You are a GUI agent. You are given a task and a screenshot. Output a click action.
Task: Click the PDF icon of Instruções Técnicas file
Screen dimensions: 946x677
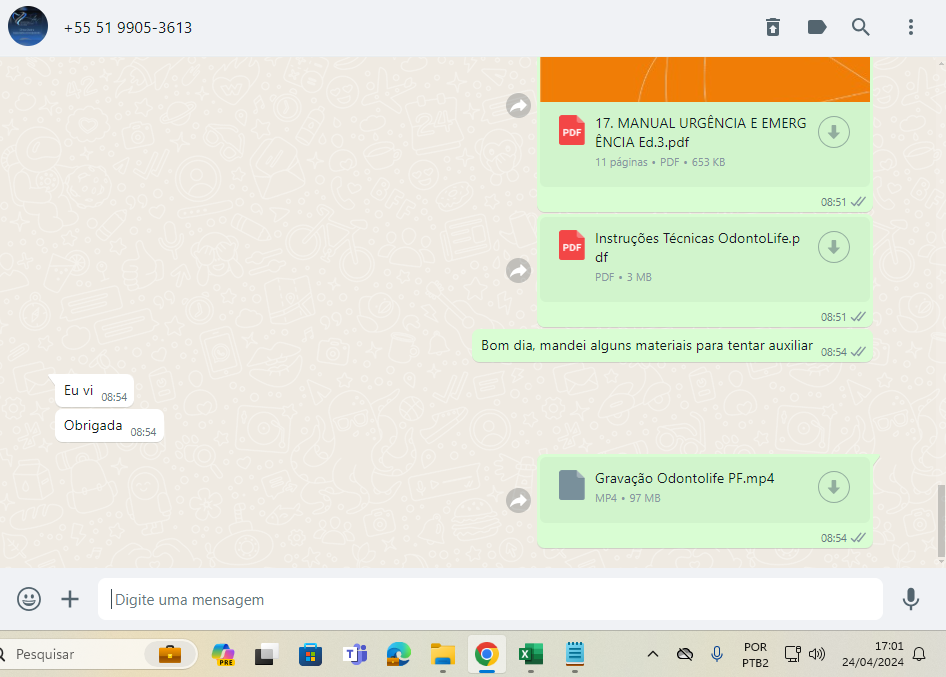pos(571,245)
